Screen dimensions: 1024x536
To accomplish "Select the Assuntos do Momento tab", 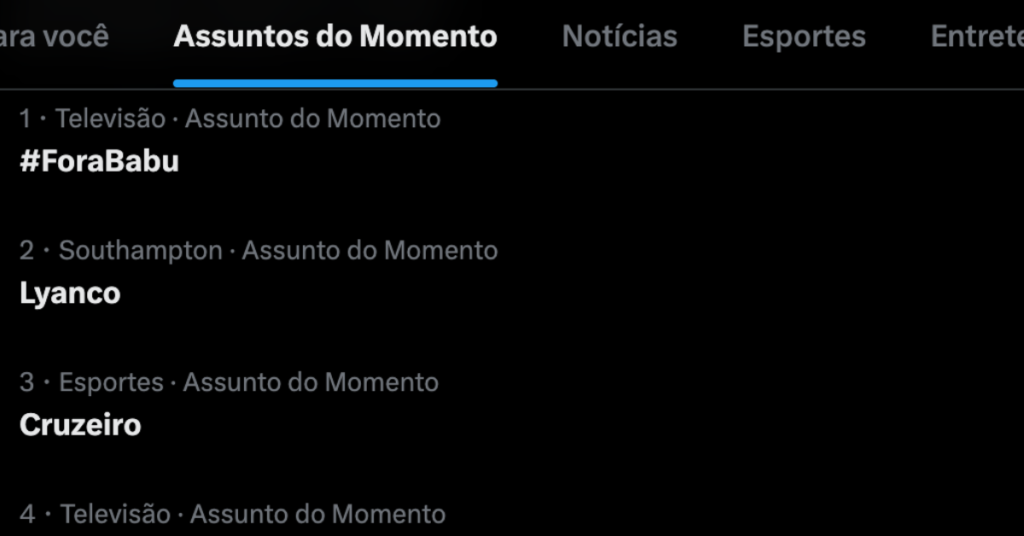I will tap(335, 37).
